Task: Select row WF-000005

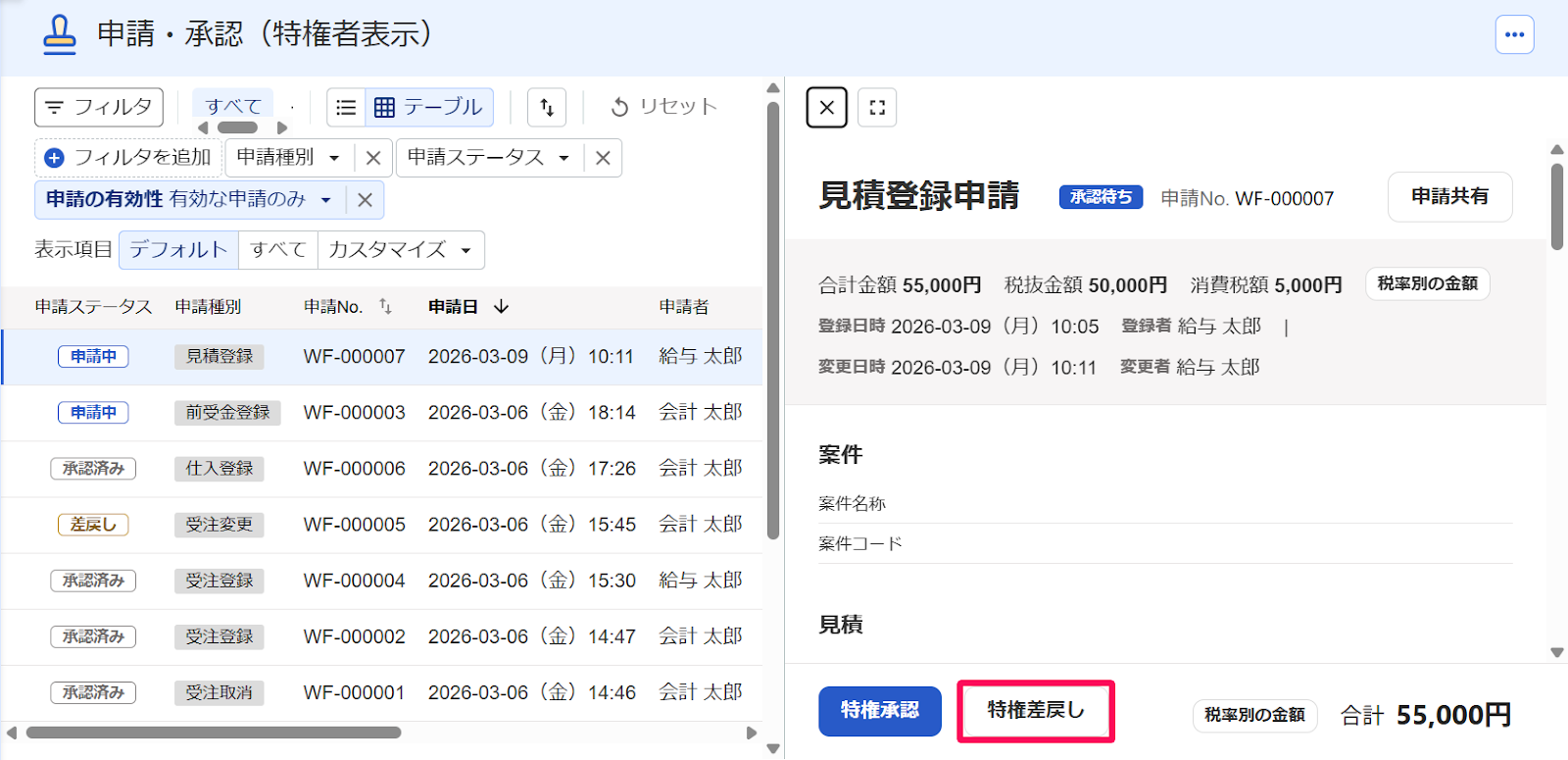Action: (382, 525)
